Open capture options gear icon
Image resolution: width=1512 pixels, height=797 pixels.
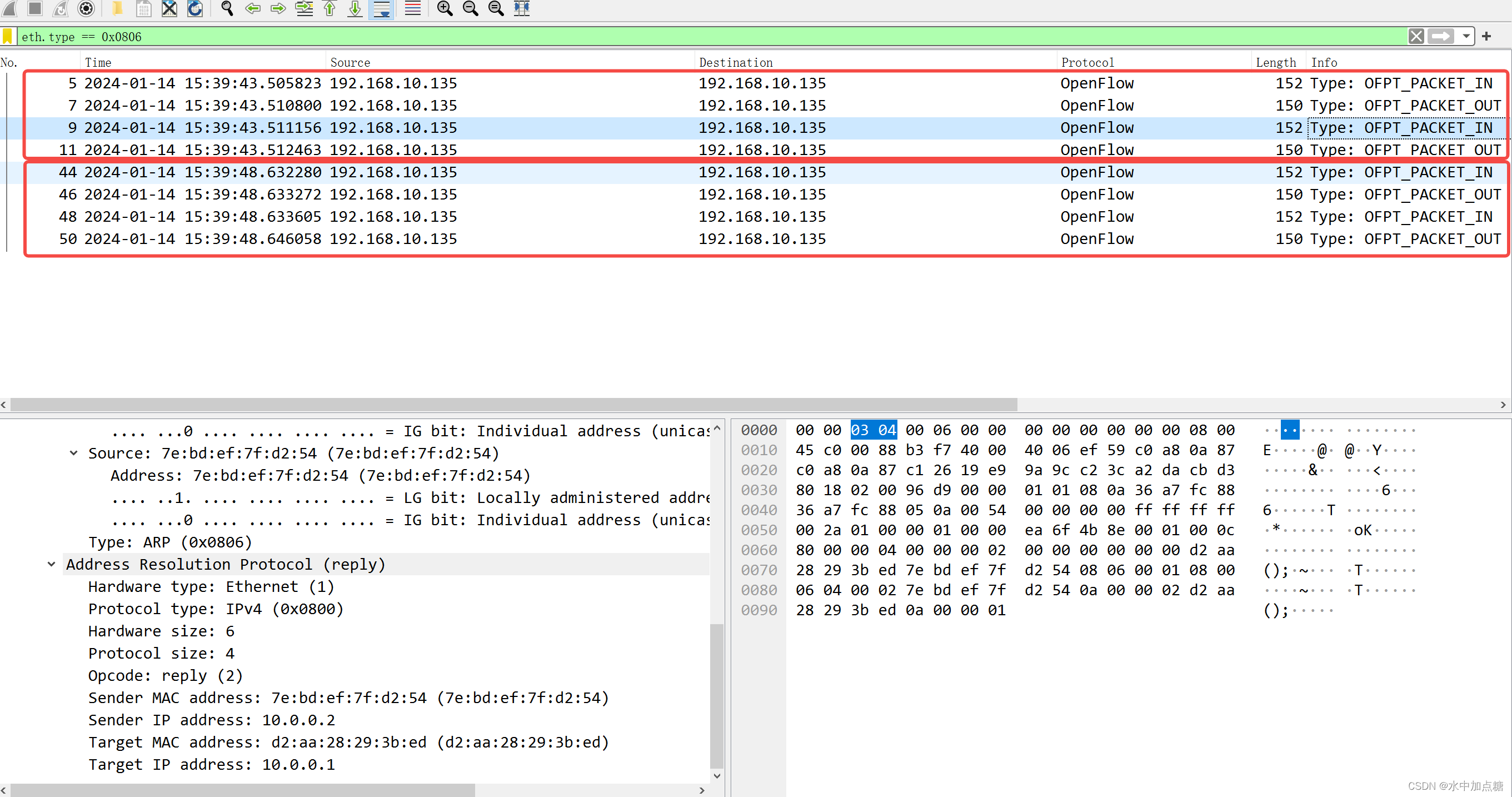click(x=86, y=8)
